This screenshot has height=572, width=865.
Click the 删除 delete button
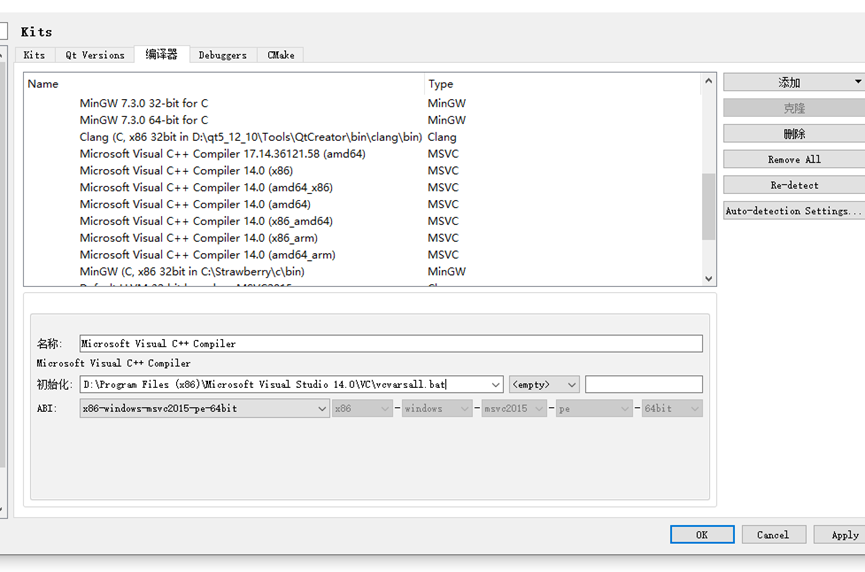[x=794, y=134]
